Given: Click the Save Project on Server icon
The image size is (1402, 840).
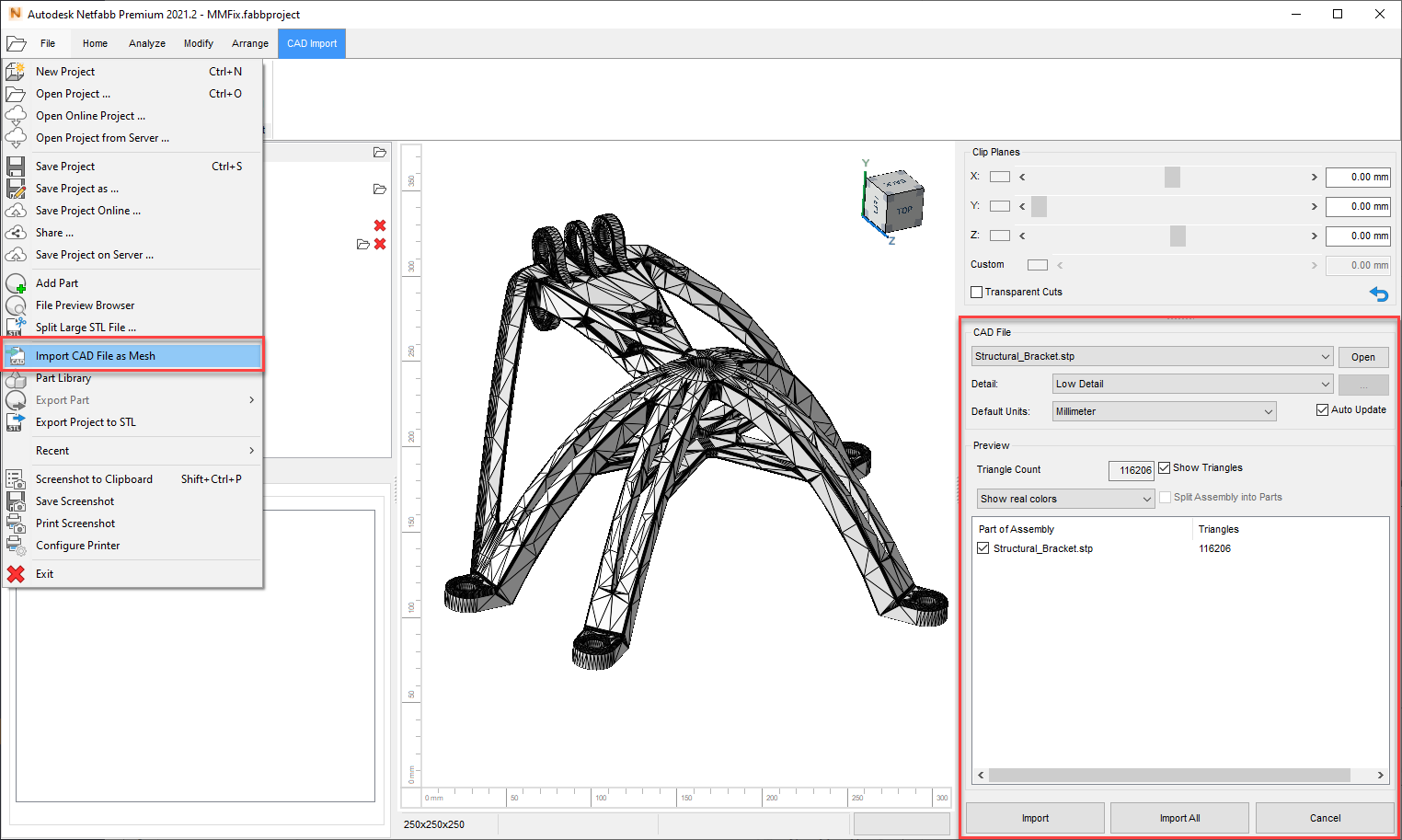Looking at the screenshot, I should [16, 255].
